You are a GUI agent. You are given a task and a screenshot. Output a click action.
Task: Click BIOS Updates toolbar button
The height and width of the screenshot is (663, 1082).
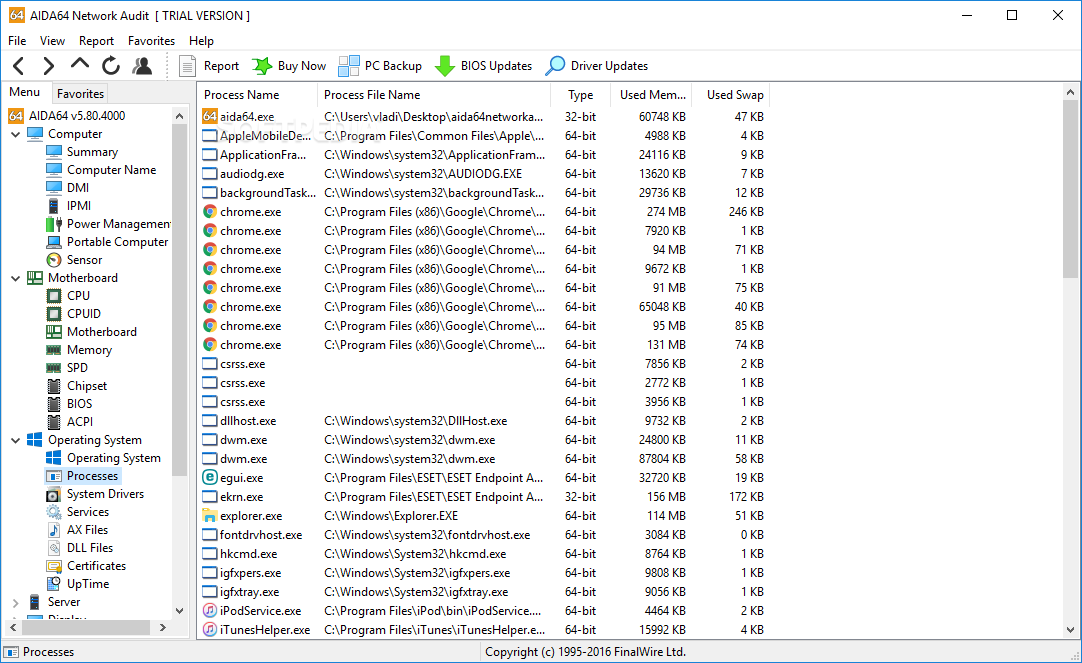pyautogui.click(x=484, y=66)
